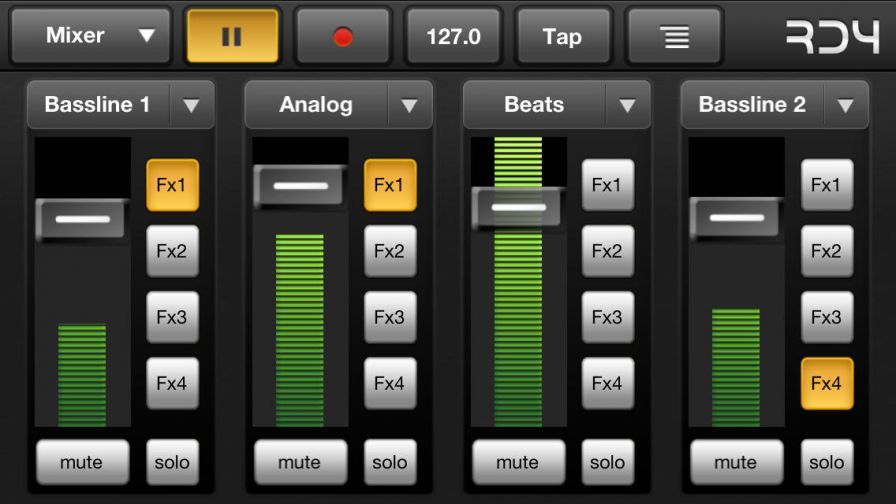
Task: Enable Fx1 on Beats channel
Action: pos(608,185)
